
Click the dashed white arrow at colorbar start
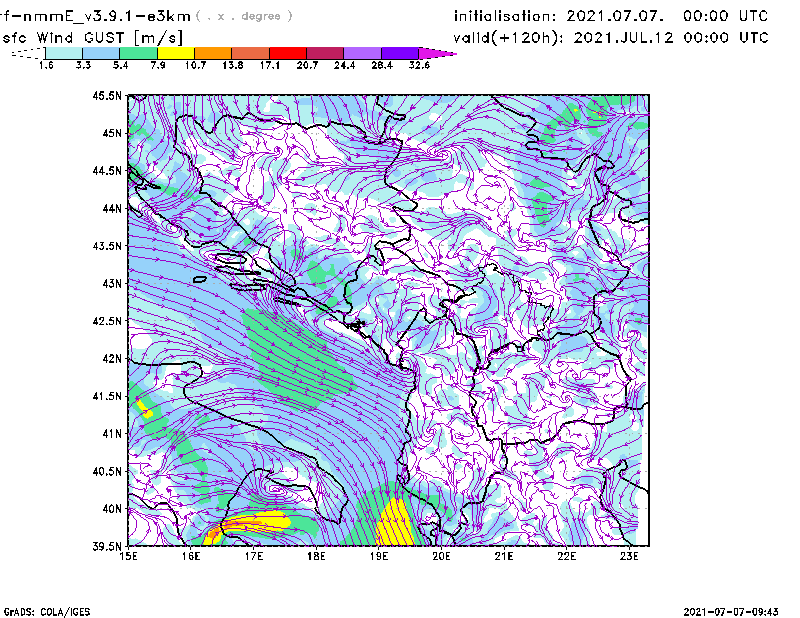28,53
